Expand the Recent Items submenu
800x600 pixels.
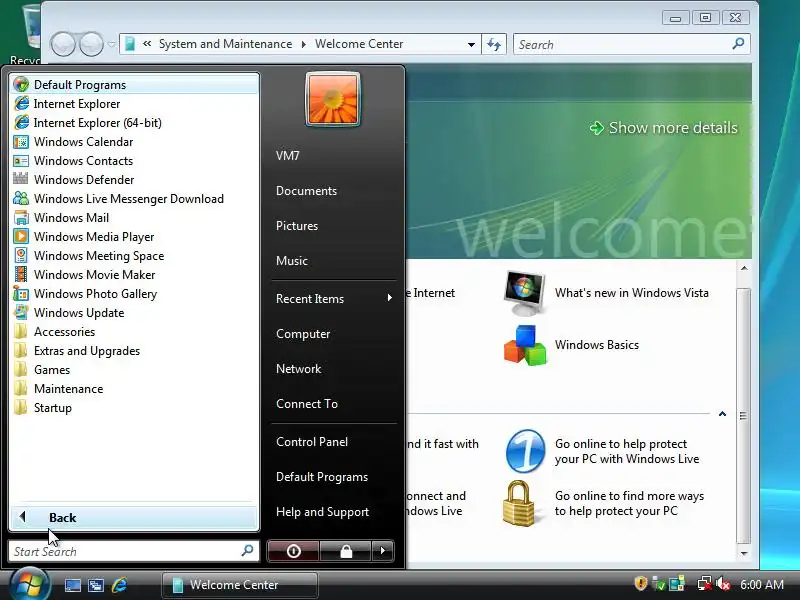click(334, 298)
